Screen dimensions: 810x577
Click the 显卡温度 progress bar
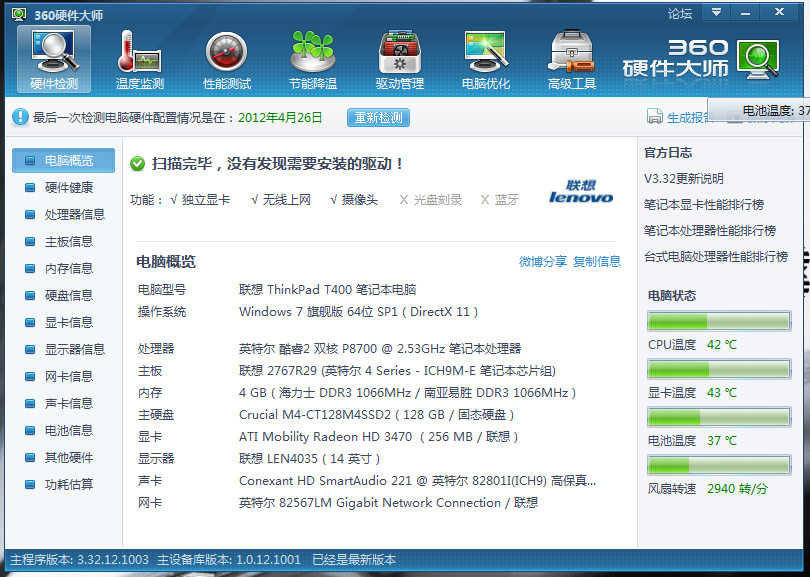[719, 369]
